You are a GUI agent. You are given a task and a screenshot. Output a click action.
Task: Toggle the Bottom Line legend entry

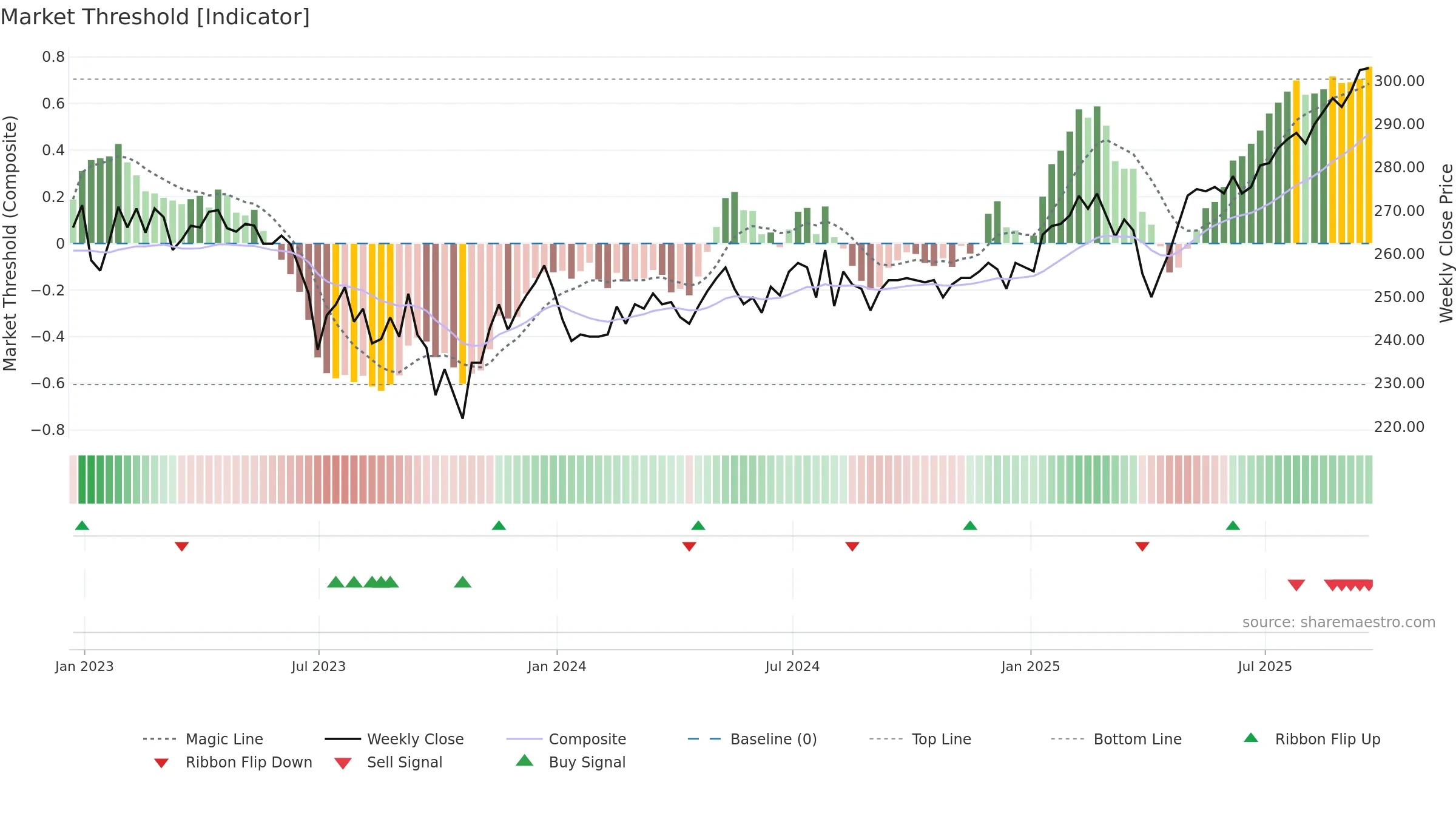[x=1116, y=739]
